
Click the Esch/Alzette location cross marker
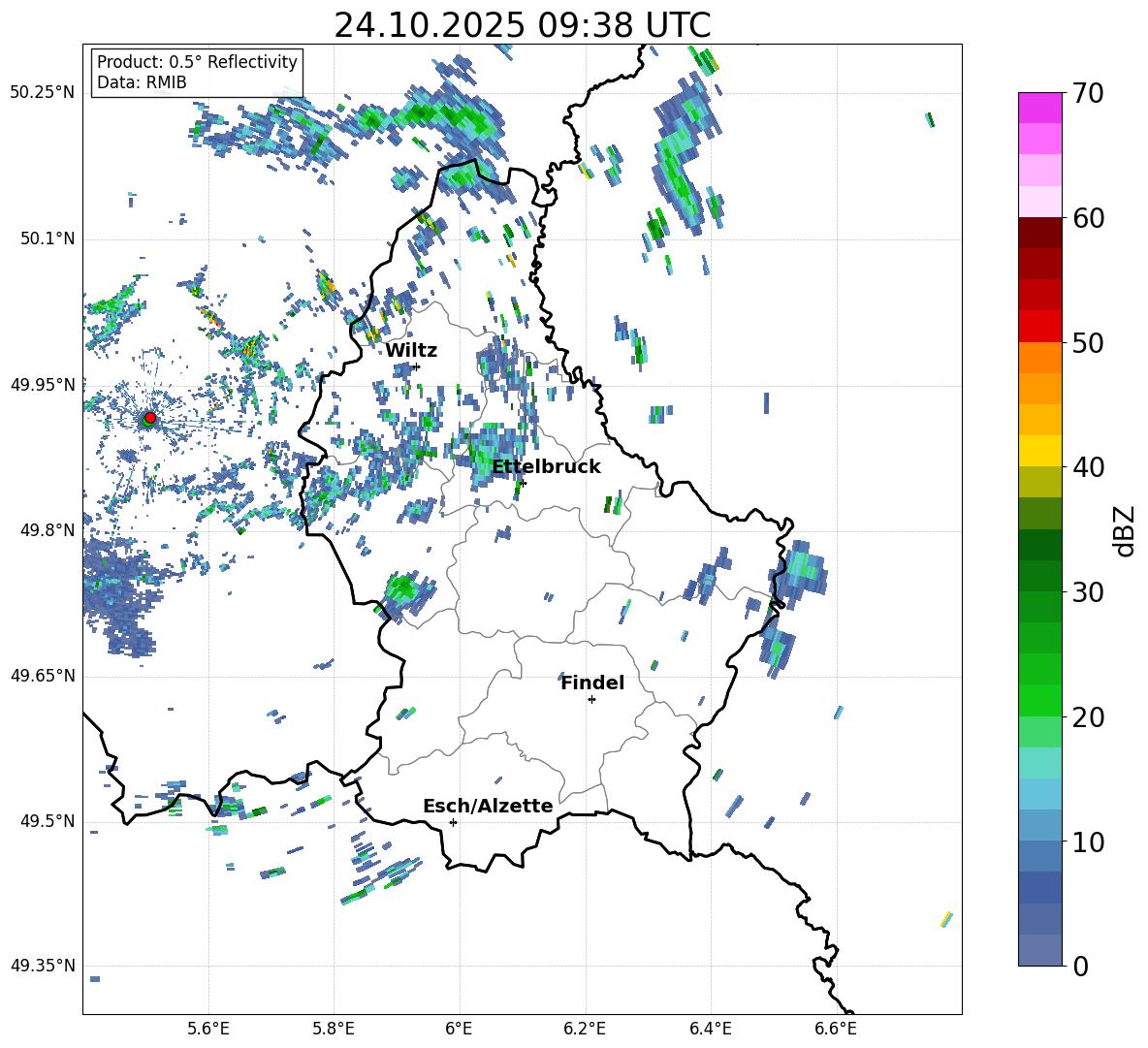[453, 822]
